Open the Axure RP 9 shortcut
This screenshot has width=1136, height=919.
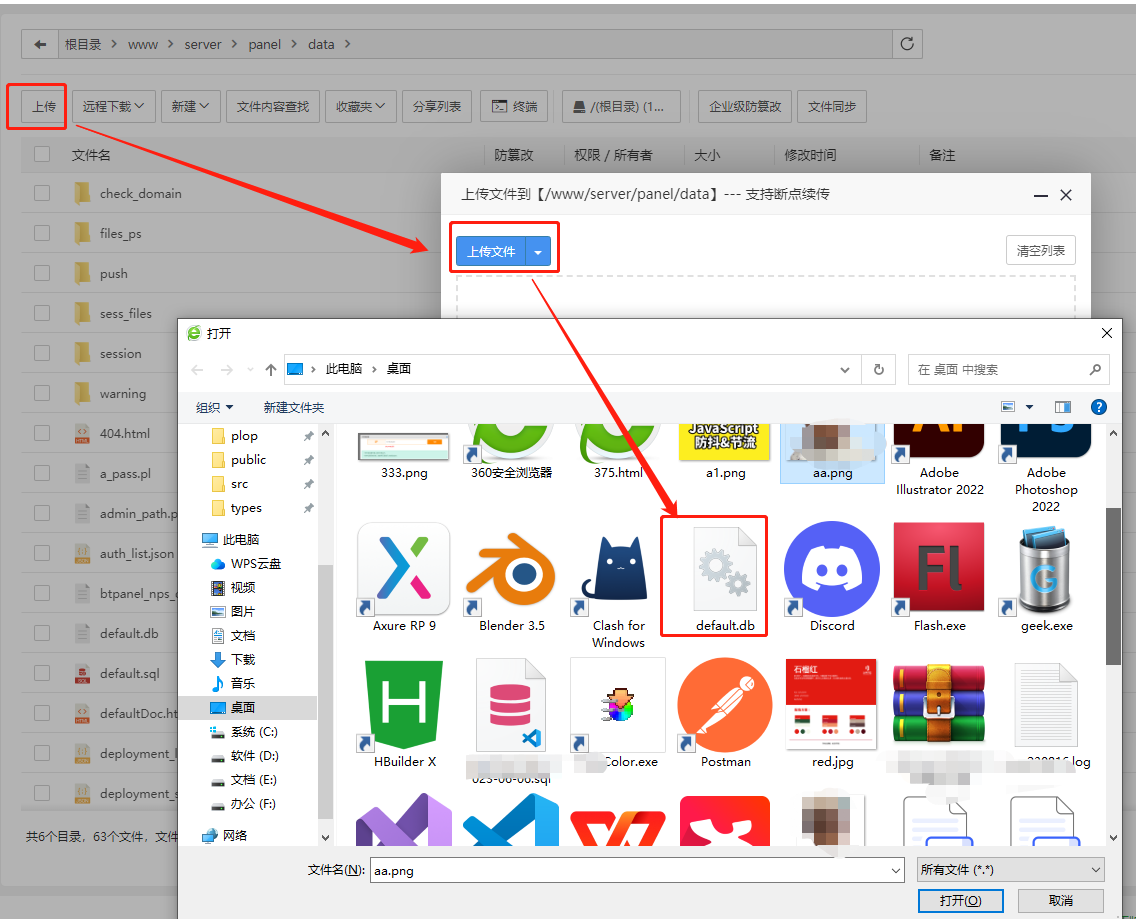pos(404,578)
